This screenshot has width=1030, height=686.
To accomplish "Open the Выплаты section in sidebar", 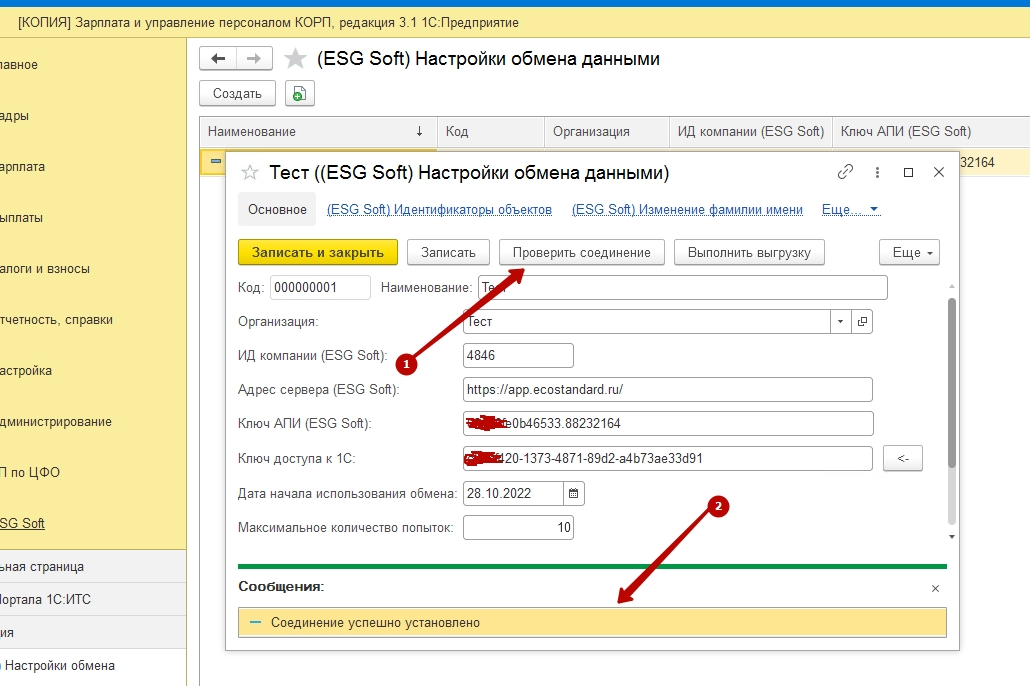I will click(21, 218).
